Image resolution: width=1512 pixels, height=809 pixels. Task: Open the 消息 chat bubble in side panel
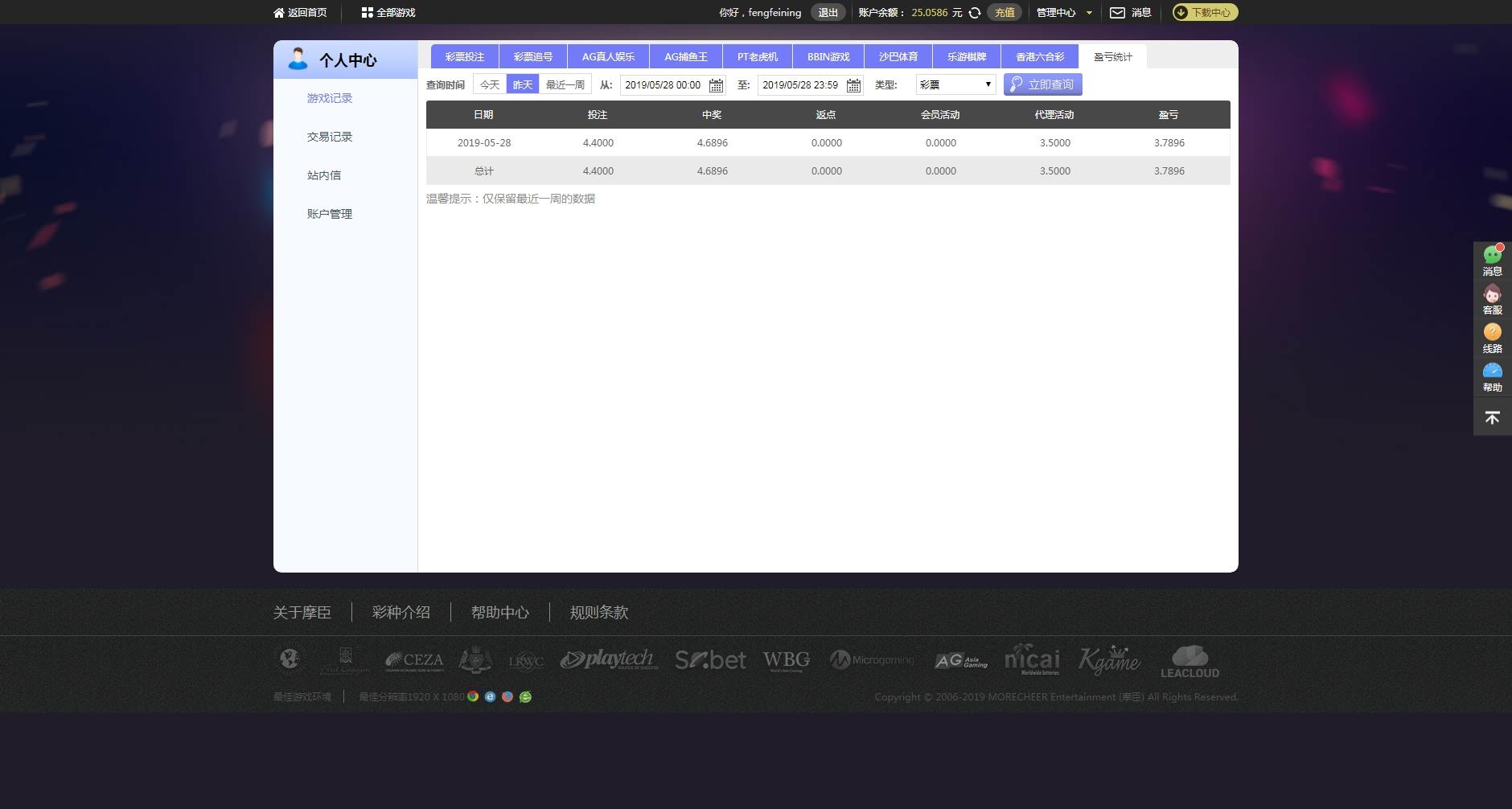click(x=1493, y=255)
